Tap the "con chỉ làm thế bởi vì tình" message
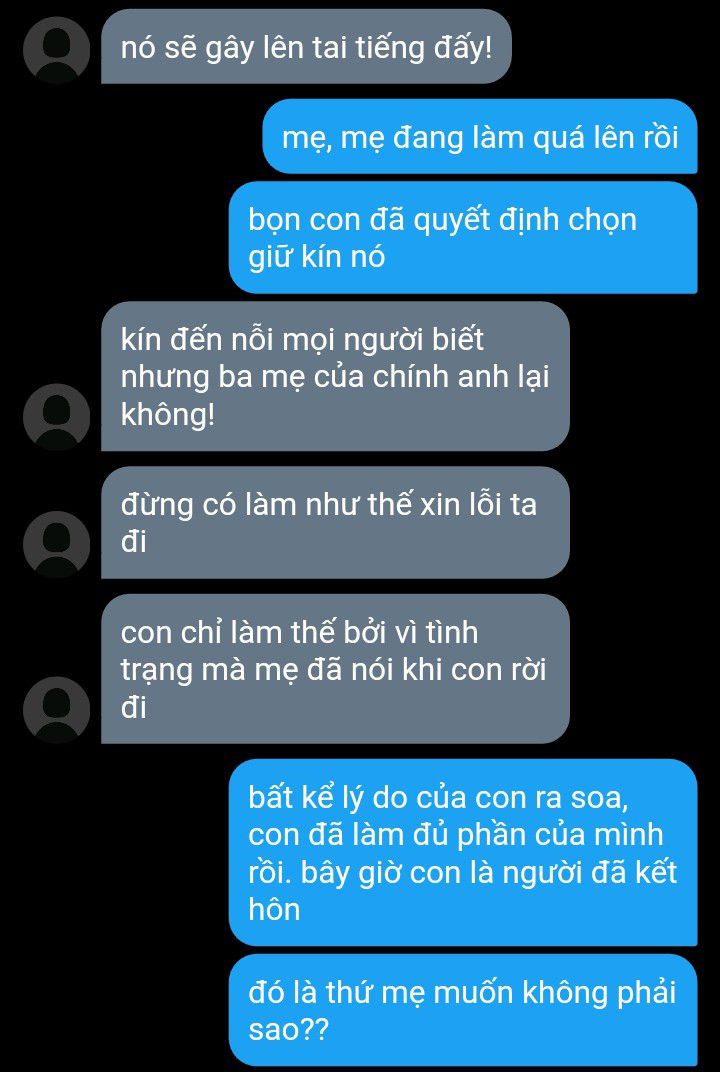This screenshot has height=1072, width=720. click(x=335, y=669)
